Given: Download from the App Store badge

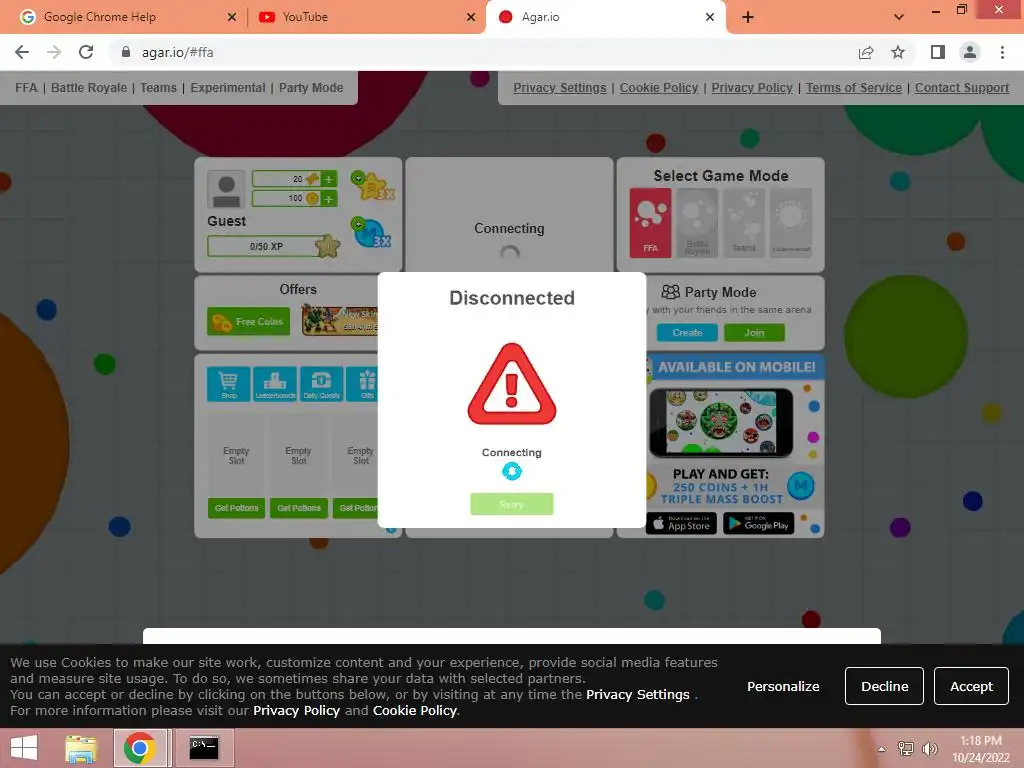Looking at the screenshot, I should [x=681, y=524].
